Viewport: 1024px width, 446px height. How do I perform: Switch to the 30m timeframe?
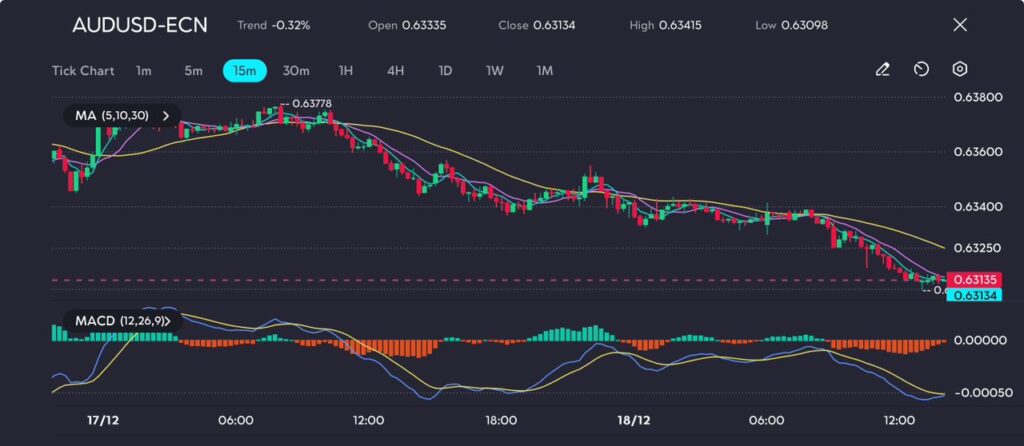click(x=296, y=71)
